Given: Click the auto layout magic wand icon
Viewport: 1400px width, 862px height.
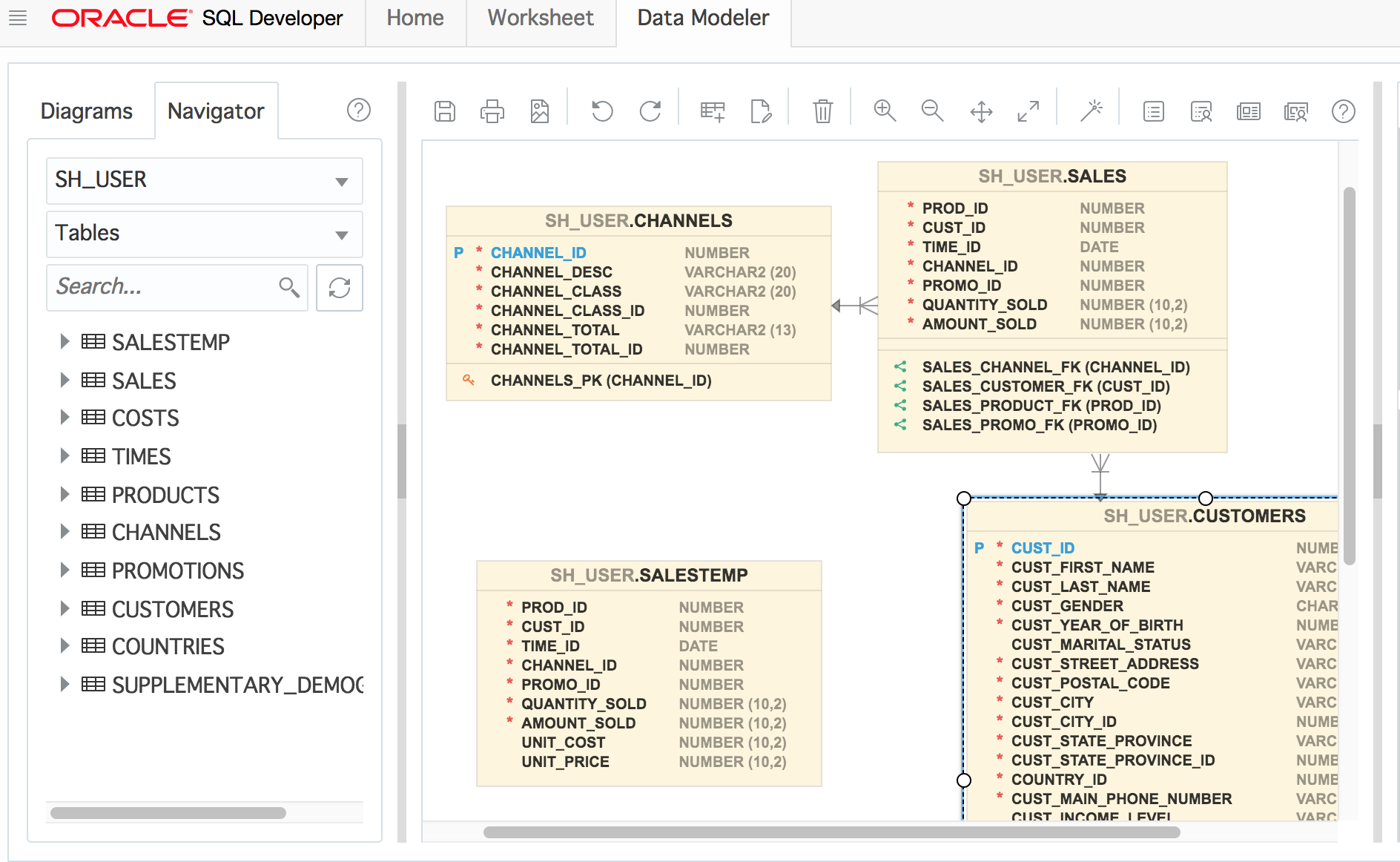Looking at the screenshot, I should [1091, 111].
